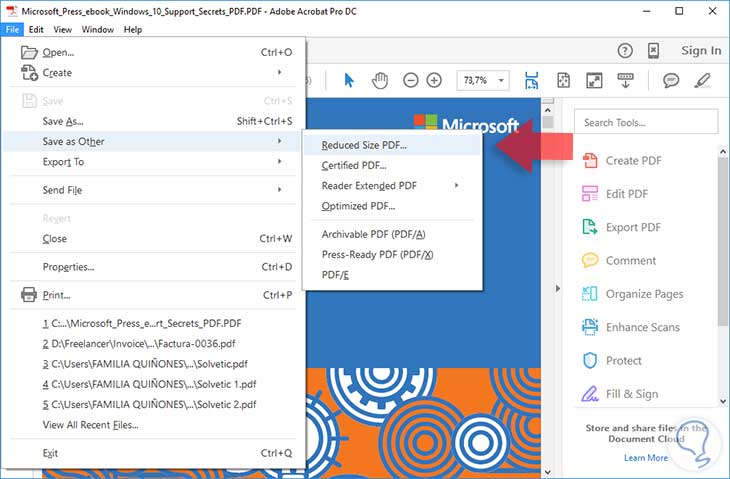Screen dimensions: 730x479
Task: Click the Sign In link
Action: (x=701, y=50)
